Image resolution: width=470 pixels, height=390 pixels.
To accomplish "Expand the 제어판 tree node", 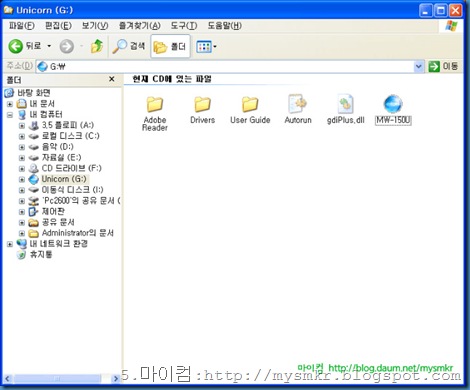I will [x=22, y=212].
